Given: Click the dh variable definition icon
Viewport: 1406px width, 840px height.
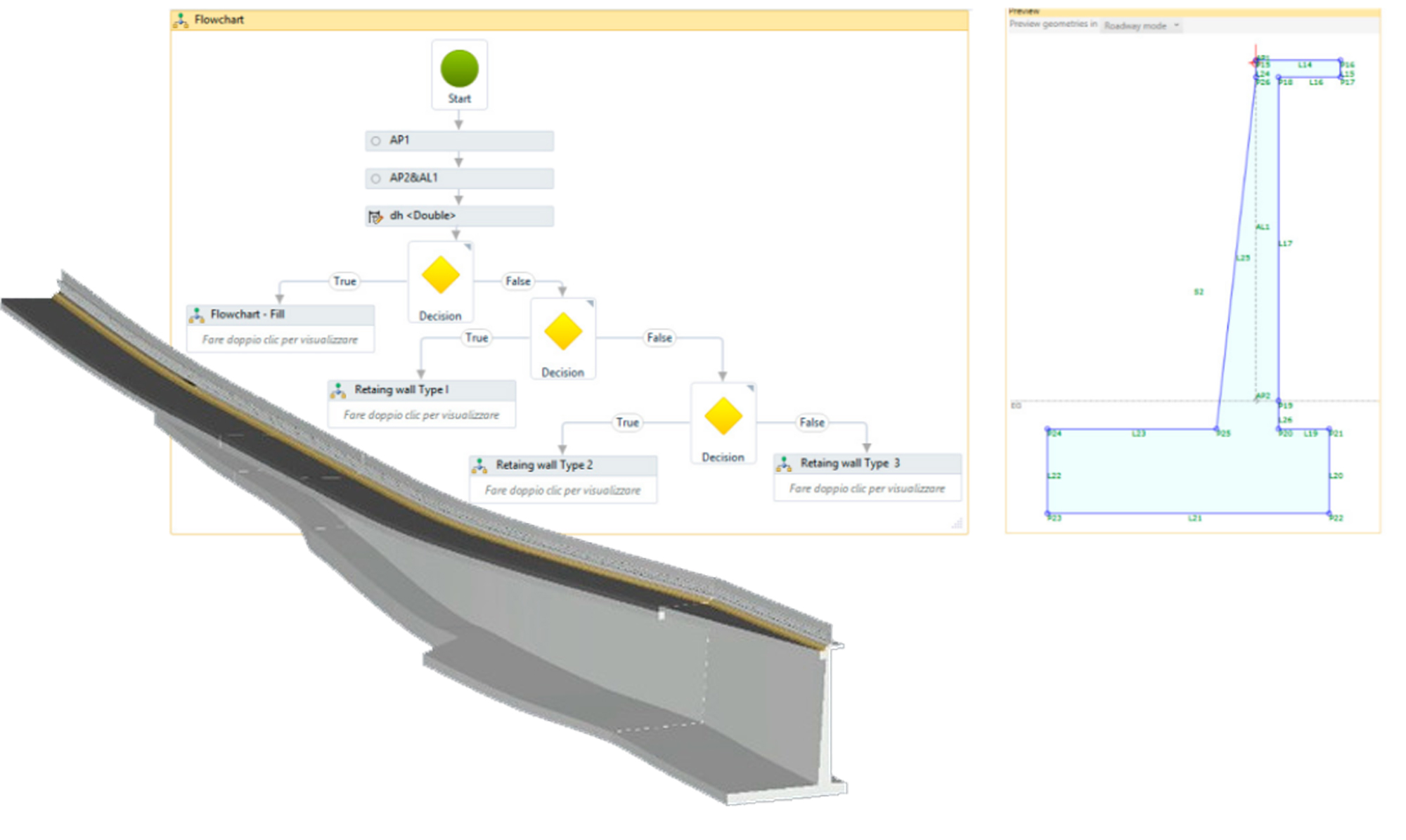Looking at the screenshot, I should click(x=375, y=217).
